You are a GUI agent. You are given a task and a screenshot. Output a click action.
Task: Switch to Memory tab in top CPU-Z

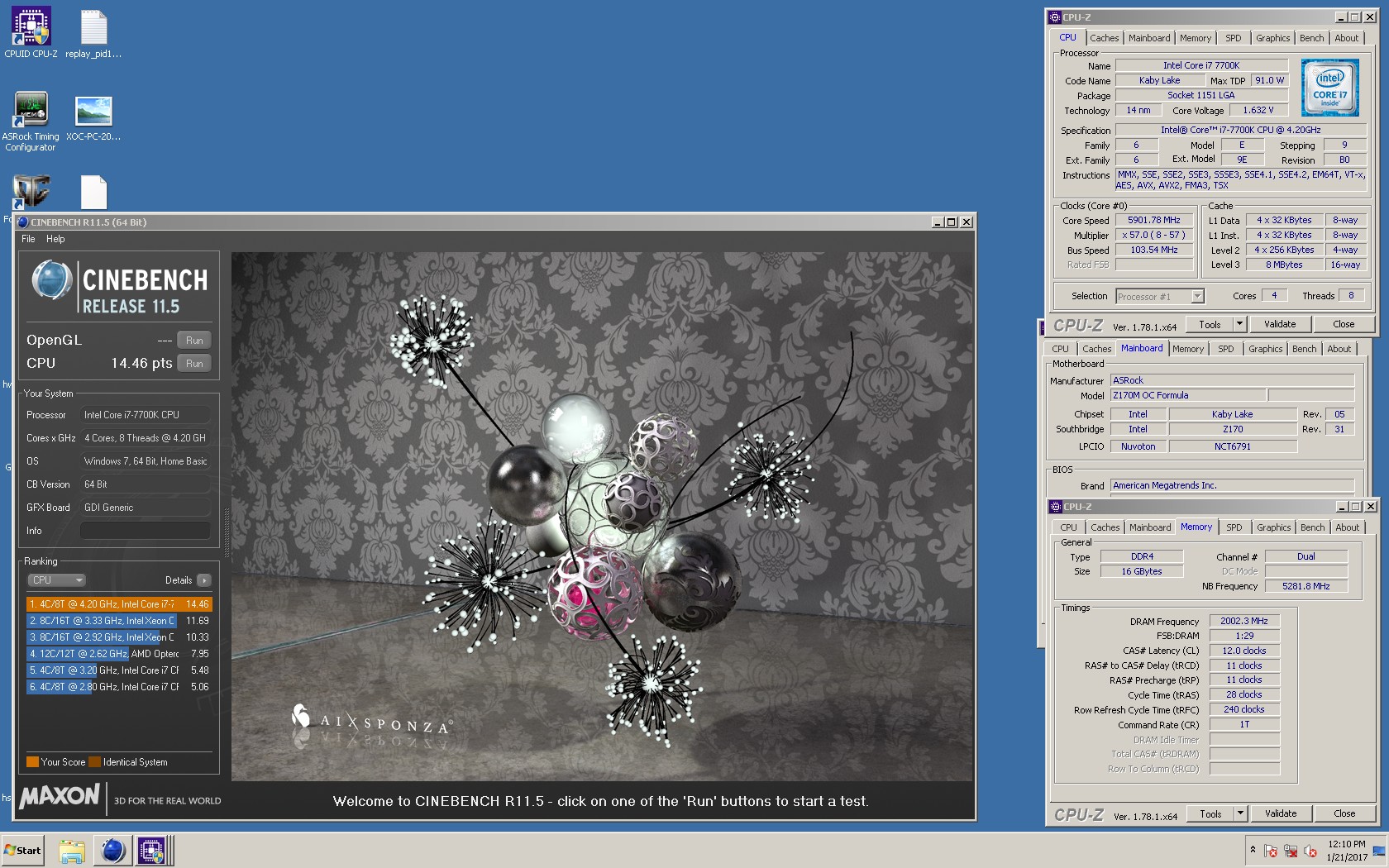pyautogui.click(x=1195, y=38)
